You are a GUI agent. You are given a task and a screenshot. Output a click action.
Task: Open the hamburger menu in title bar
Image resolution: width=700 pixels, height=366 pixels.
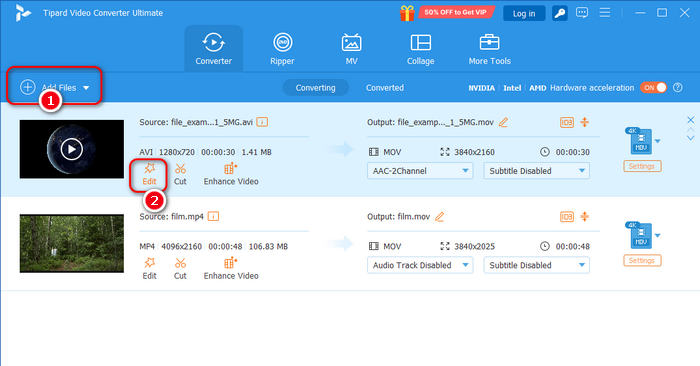[605, 12]
